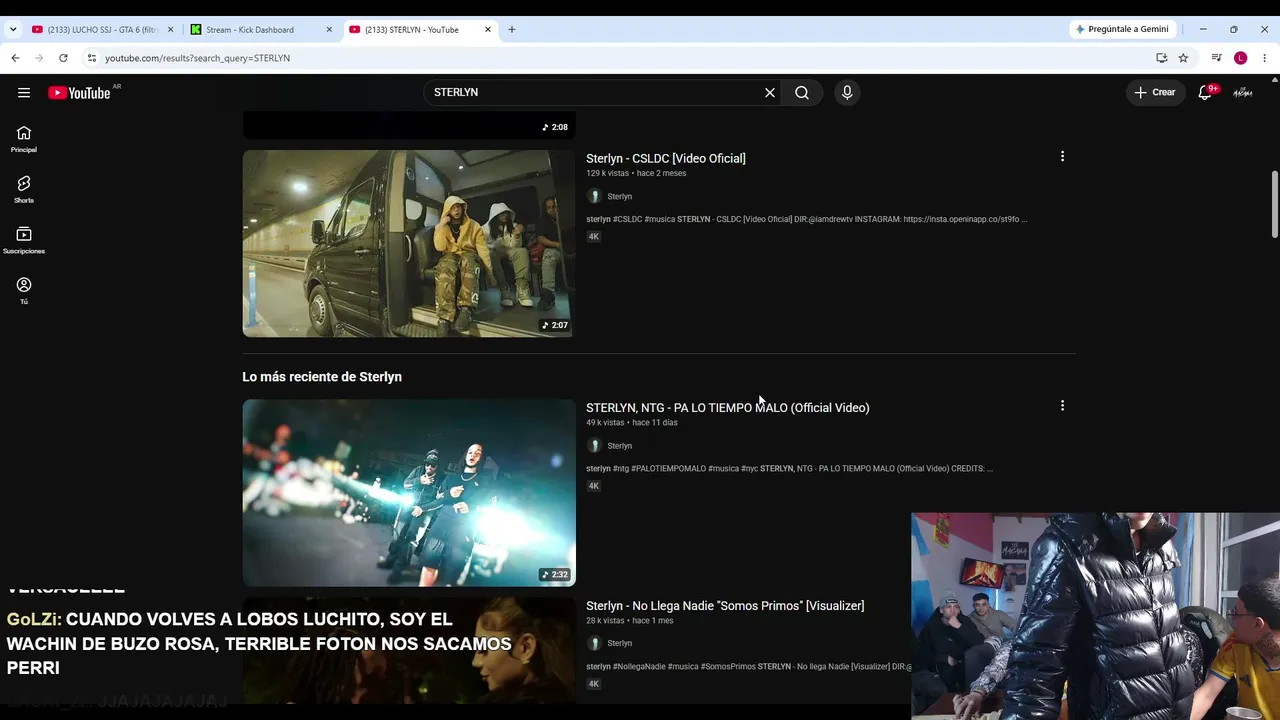Open the Chrome three-dot menu

point(1265,58)
